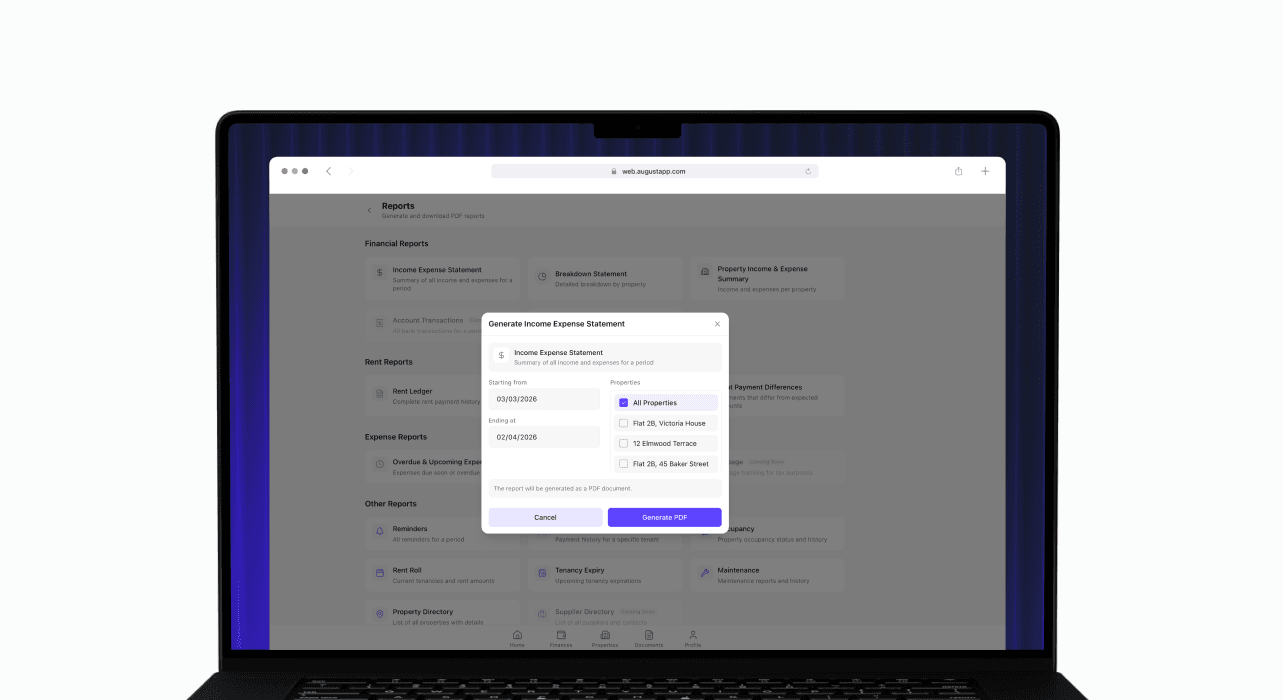Switch to Documents in the bottom navigation
Image resolution: width=1282 pixels, height=700 pixels.
click(649, 635)
